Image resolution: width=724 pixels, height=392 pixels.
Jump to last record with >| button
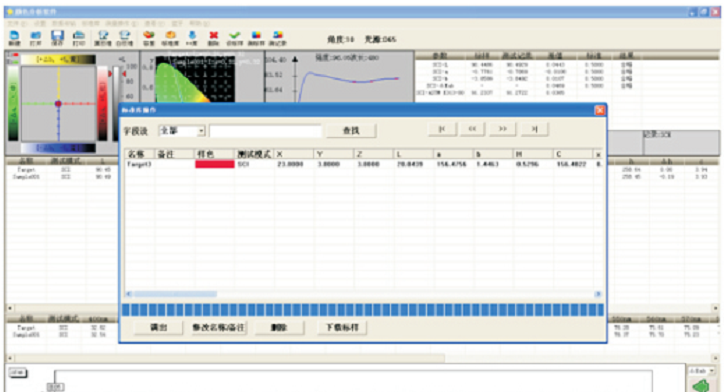(x=534, y=129)
